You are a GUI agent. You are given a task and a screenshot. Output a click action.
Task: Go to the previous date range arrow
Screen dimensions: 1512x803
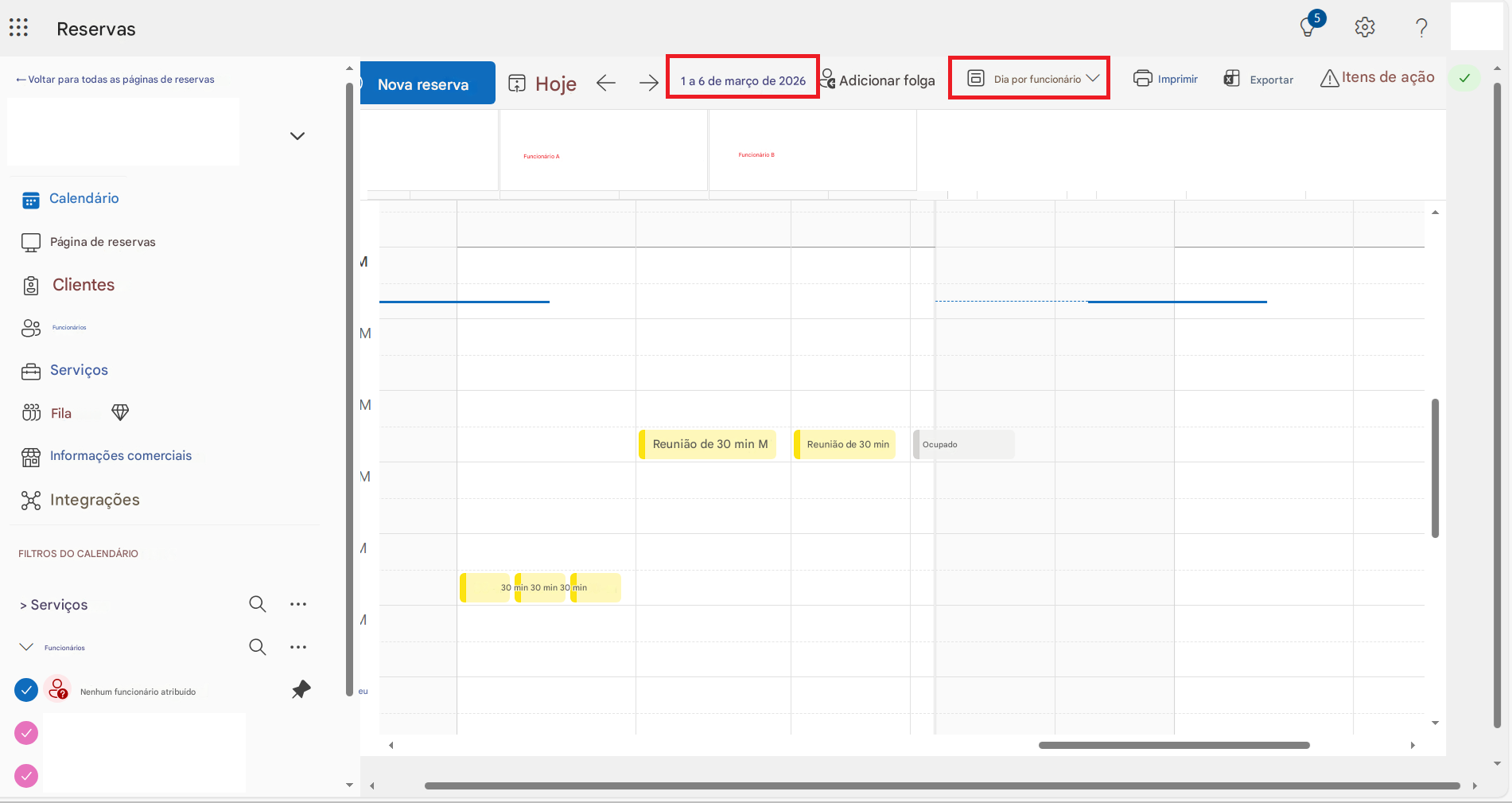point(606,83)
